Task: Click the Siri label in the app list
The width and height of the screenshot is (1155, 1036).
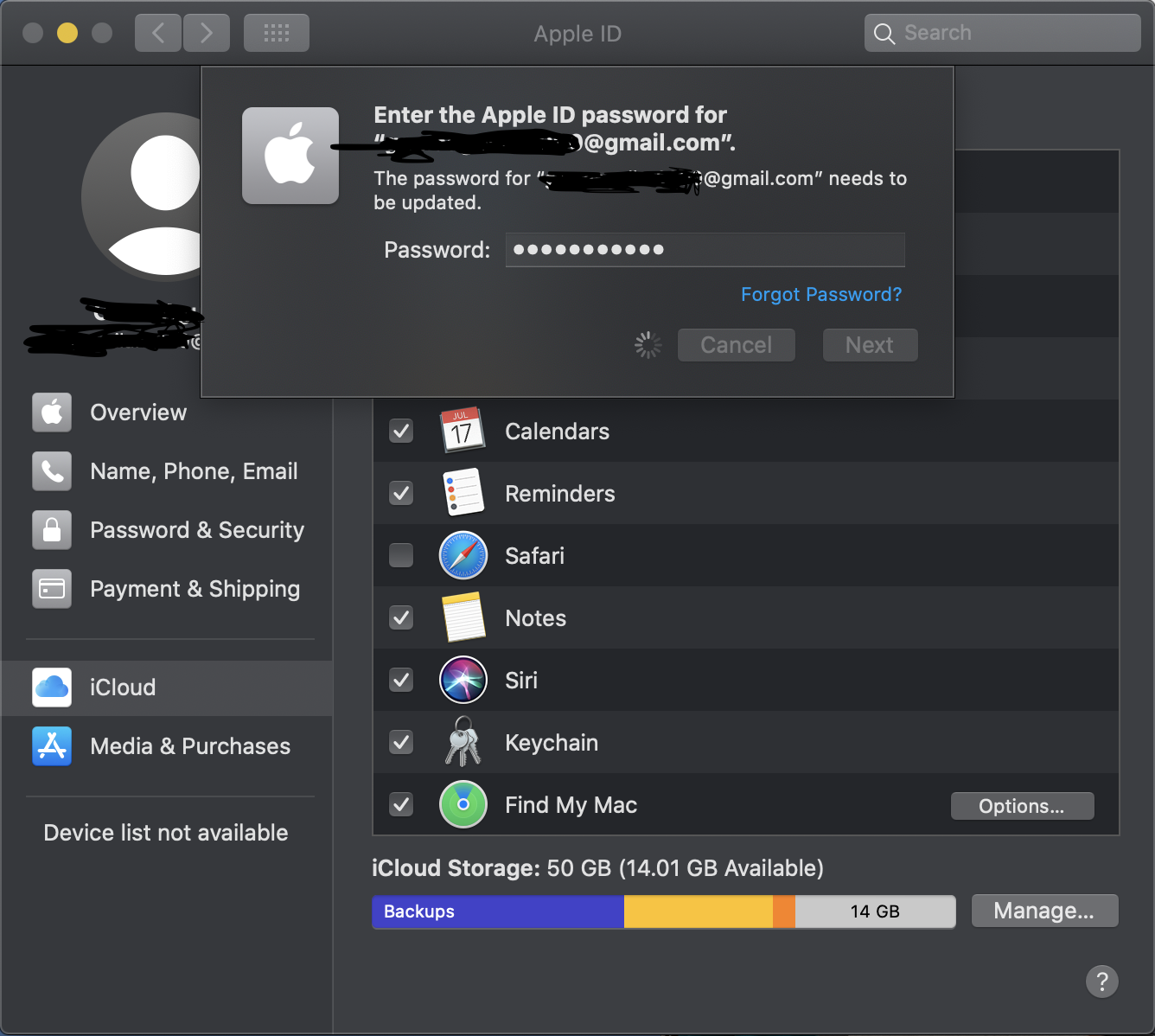Action: pyautogui.click(x=521, y=681)
